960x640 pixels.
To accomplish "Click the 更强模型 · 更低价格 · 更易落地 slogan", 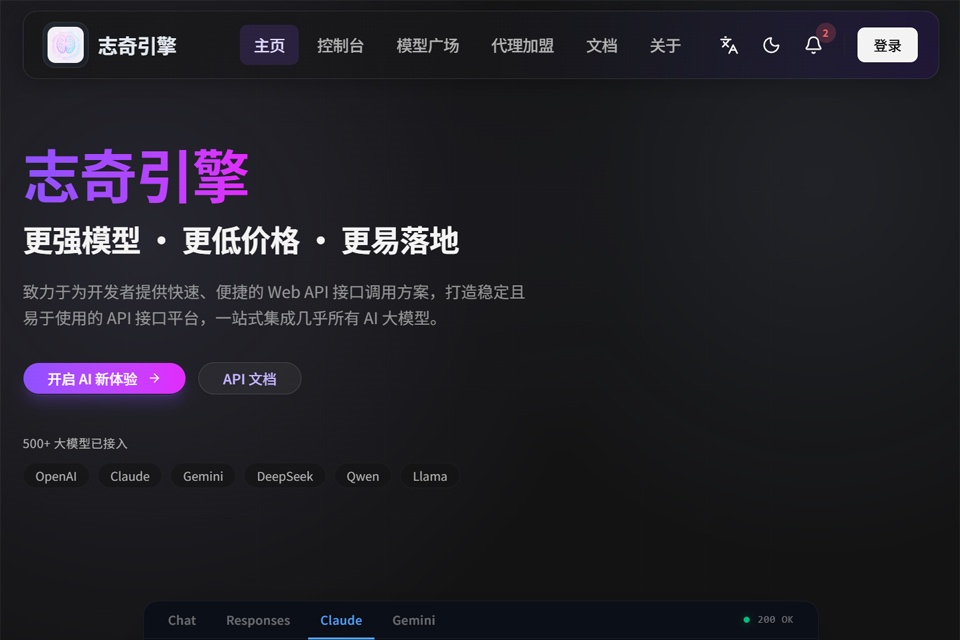I will coord(241,240).
